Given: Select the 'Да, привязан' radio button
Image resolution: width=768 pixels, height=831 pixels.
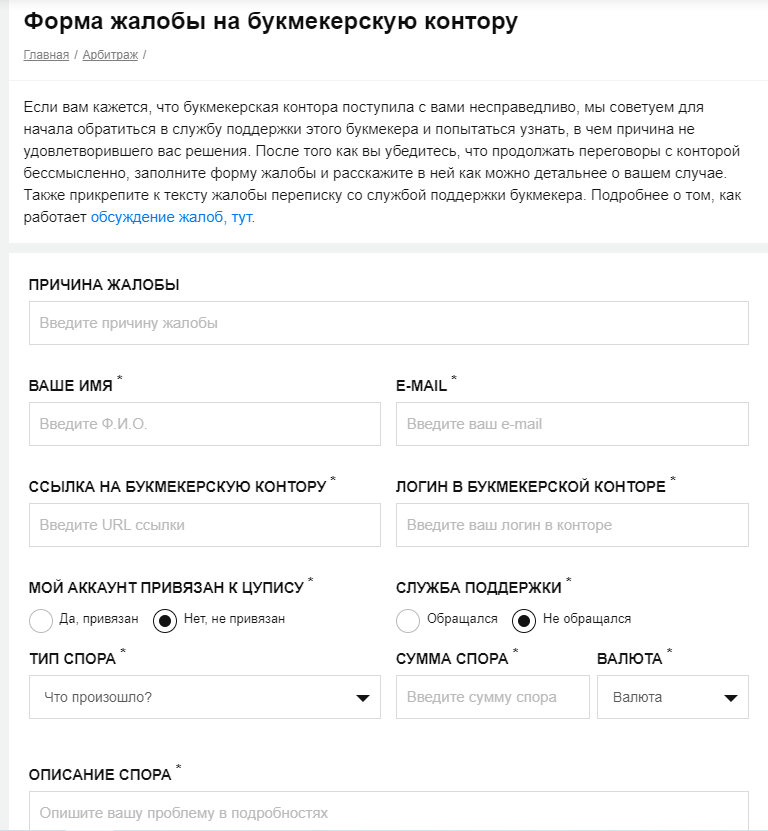Looking at the screenshot, I should point(41,621).
